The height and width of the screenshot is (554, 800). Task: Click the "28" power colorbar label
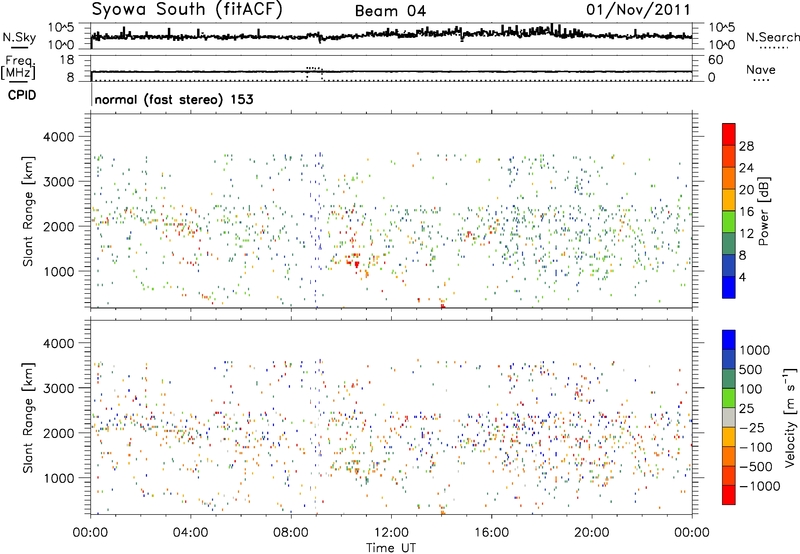tap(746, 146)
